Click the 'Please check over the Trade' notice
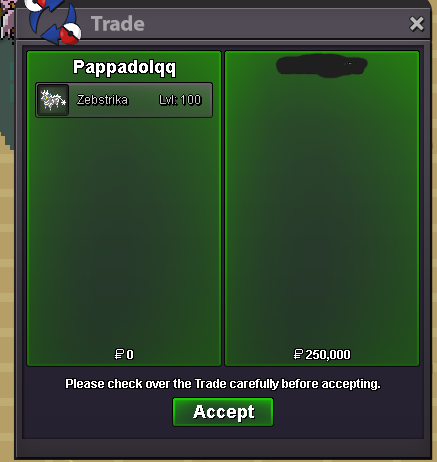Screen dimensions: 437x462 tap(223, 384)
